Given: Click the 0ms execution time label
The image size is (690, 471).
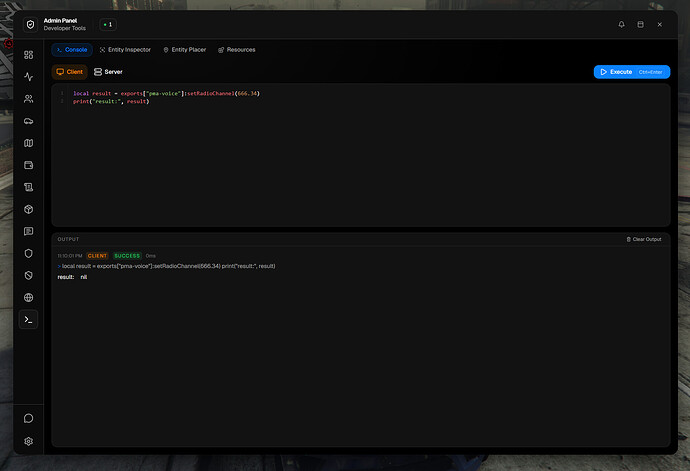Looking at the screenshot, I should pyautogui.click(x=150, y=256).
